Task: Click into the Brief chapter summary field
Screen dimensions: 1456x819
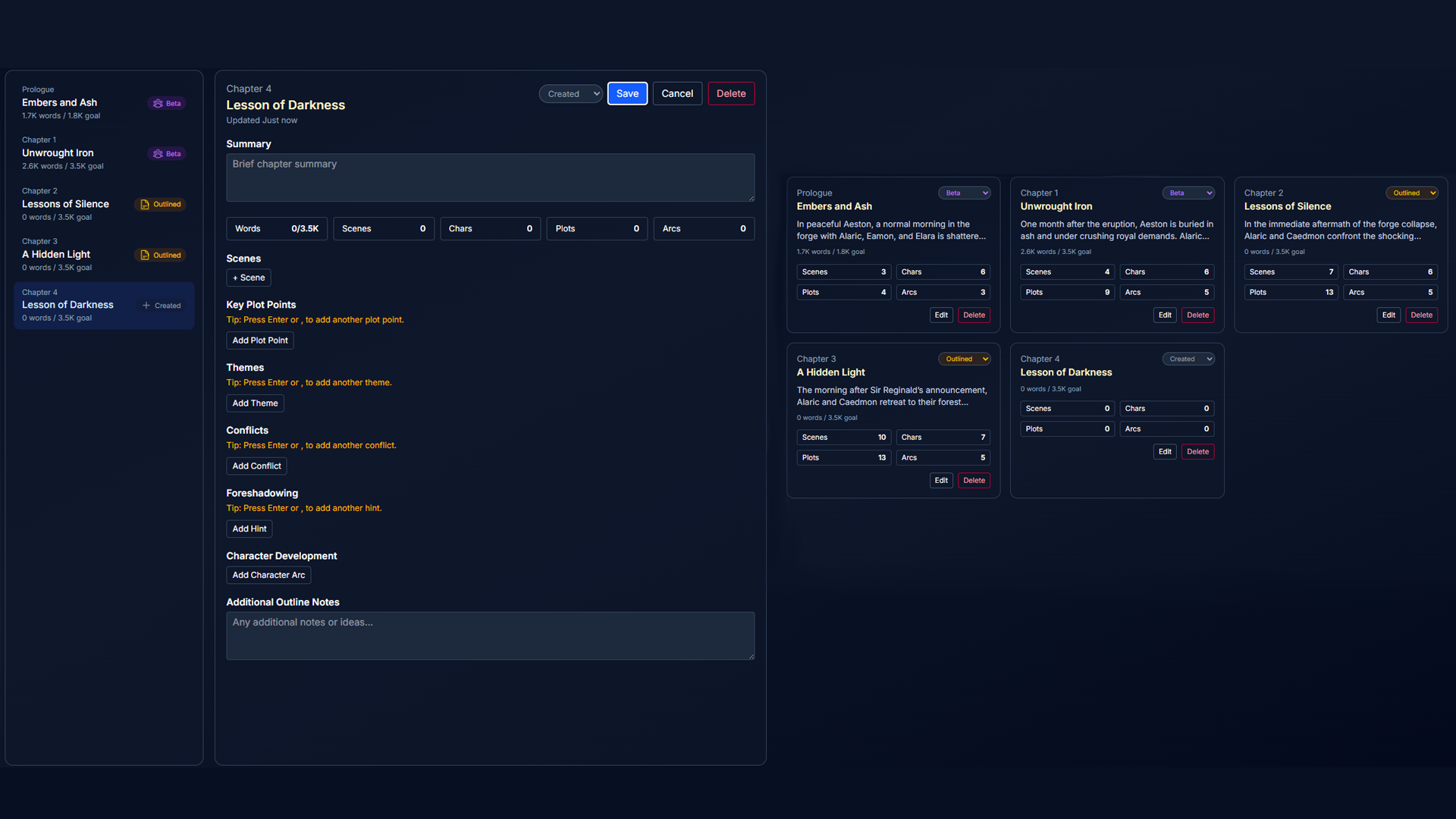Action: pyautogui.click(x=490, y=177)
